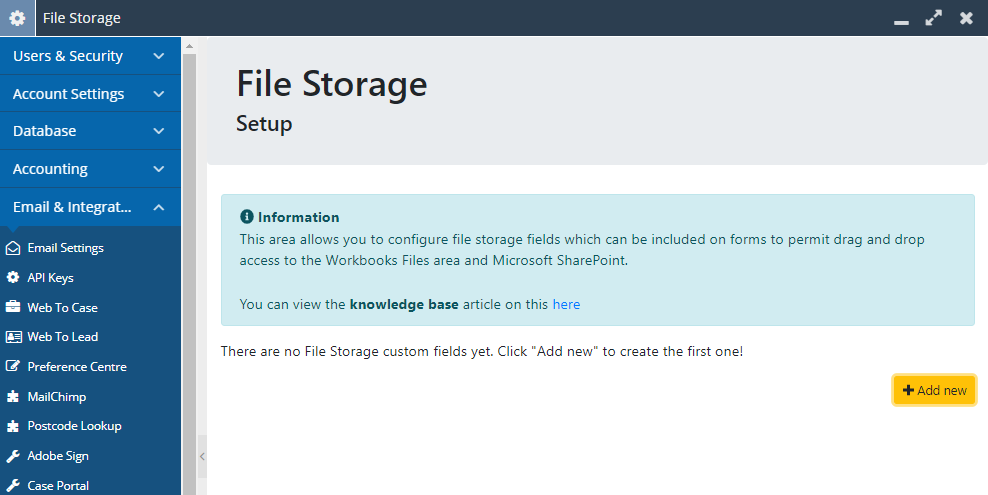The height and width of the screenshot is (495, 988).
Task: Expand the Database section
Action: pyautogui.click(x=91, y=131)
